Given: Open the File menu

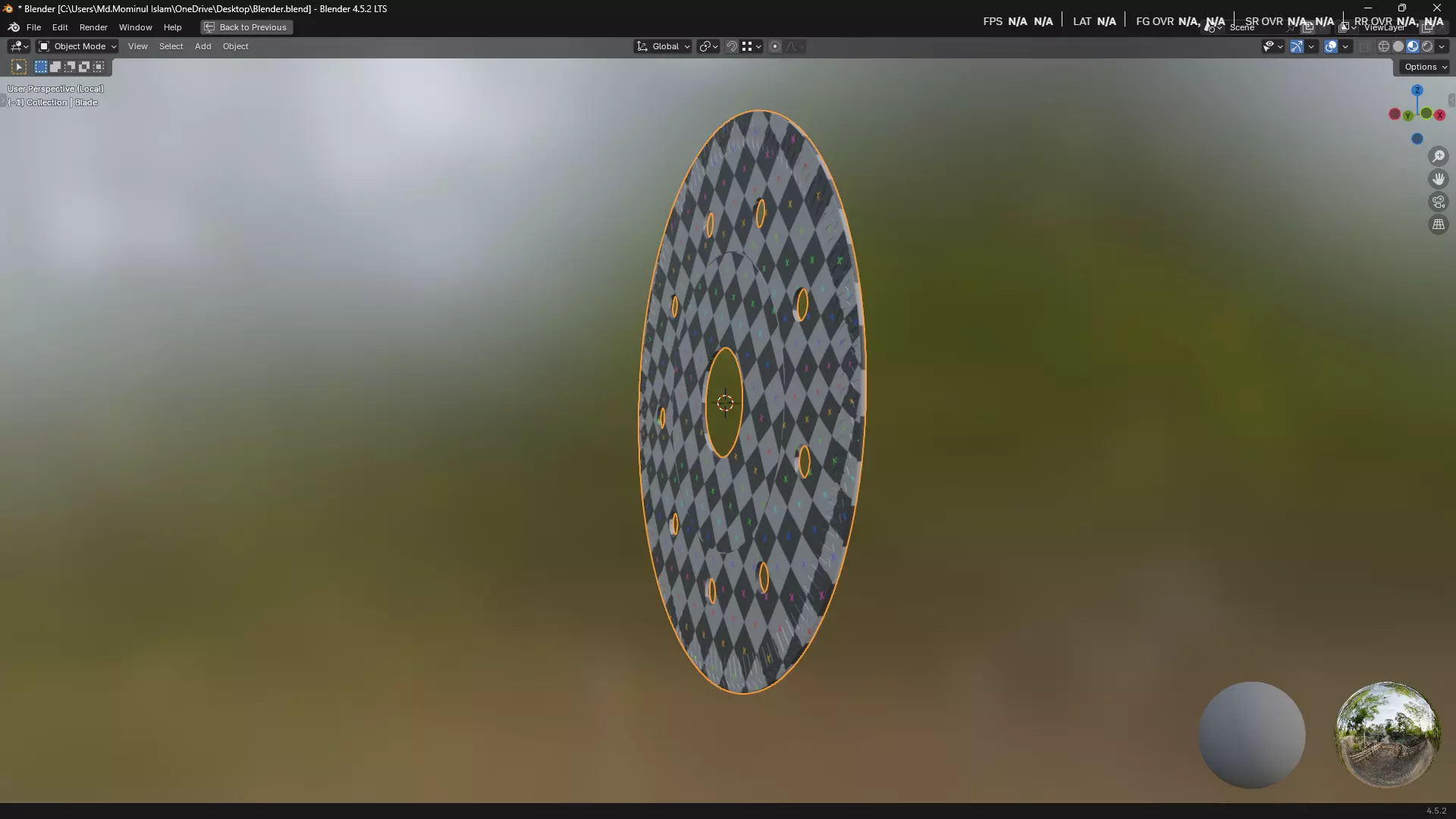Looking at the screenshot, I should [x=33, y=27].
